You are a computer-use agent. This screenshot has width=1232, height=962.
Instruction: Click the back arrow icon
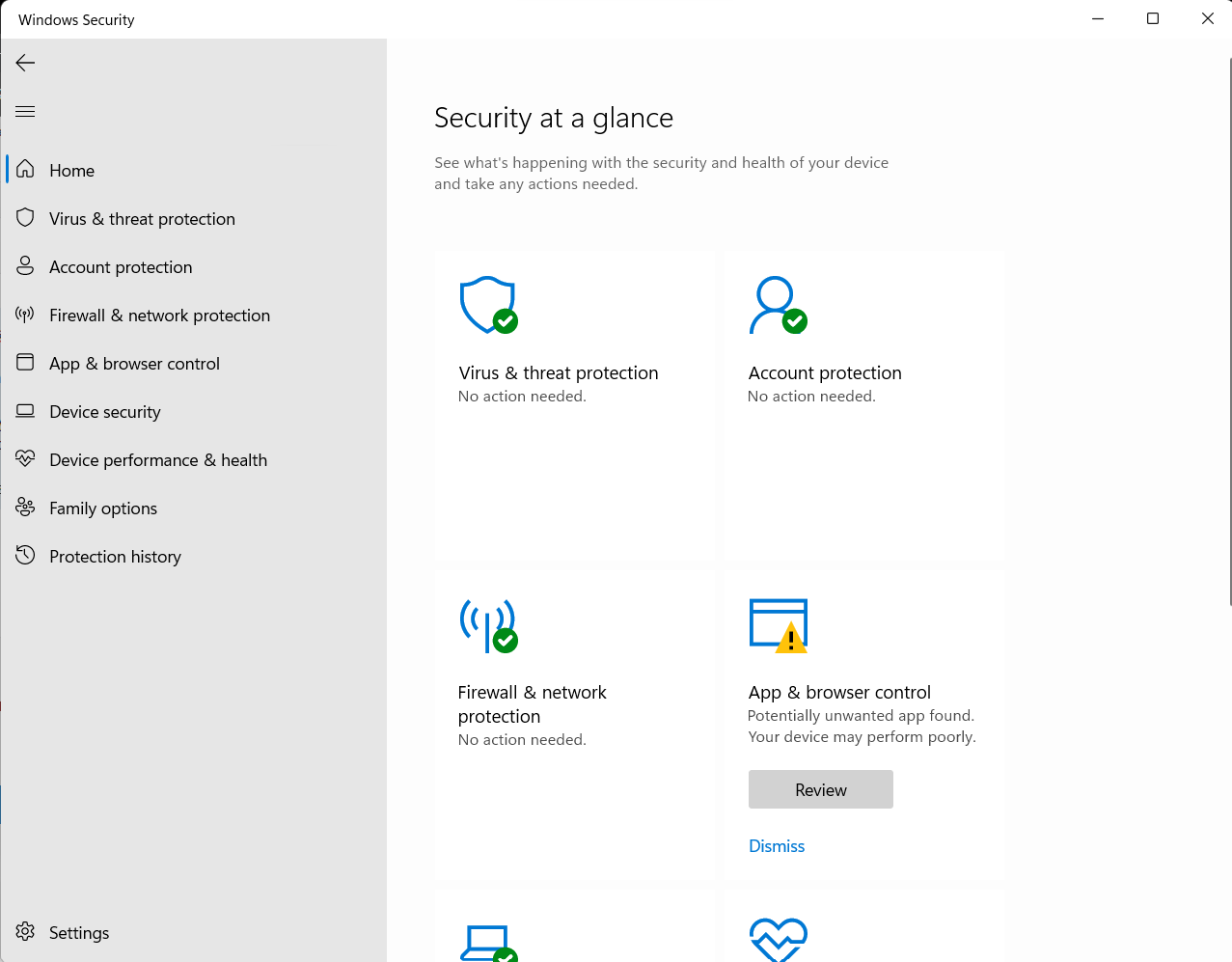click(26, 63)
